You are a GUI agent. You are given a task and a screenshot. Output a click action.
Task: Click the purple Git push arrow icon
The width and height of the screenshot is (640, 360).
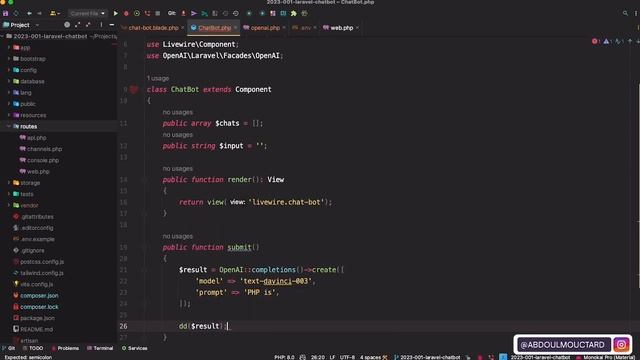pyautogui.click(x=194, y=13)
